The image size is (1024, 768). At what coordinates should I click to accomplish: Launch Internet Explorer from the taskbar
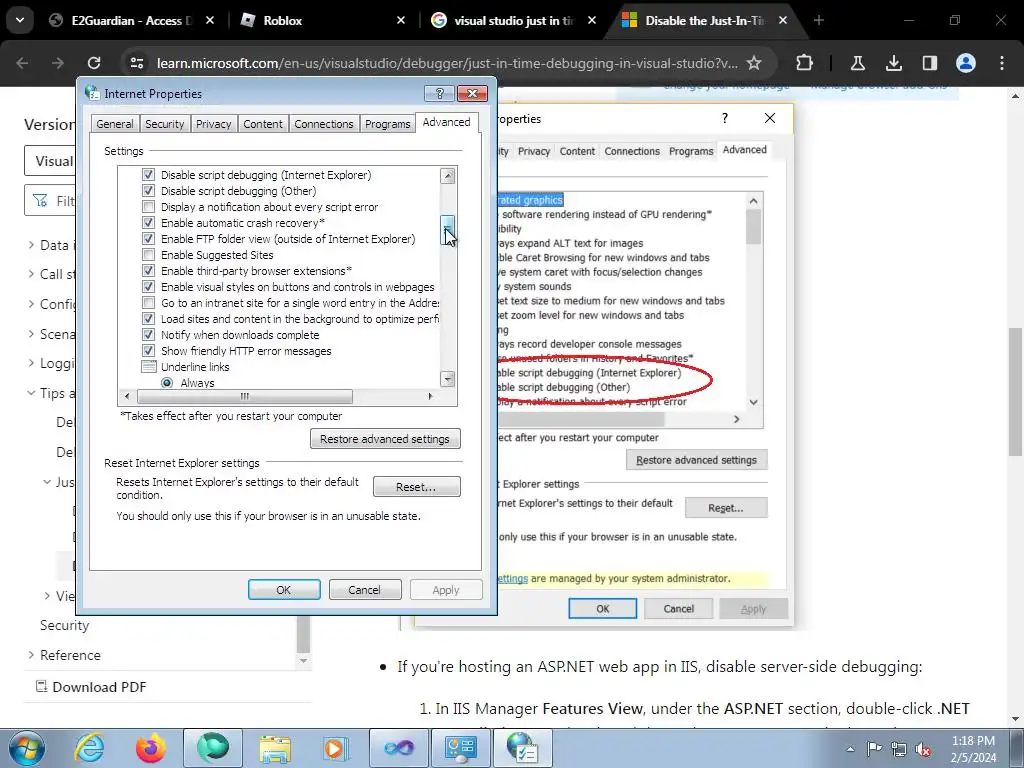coord(89,748)
